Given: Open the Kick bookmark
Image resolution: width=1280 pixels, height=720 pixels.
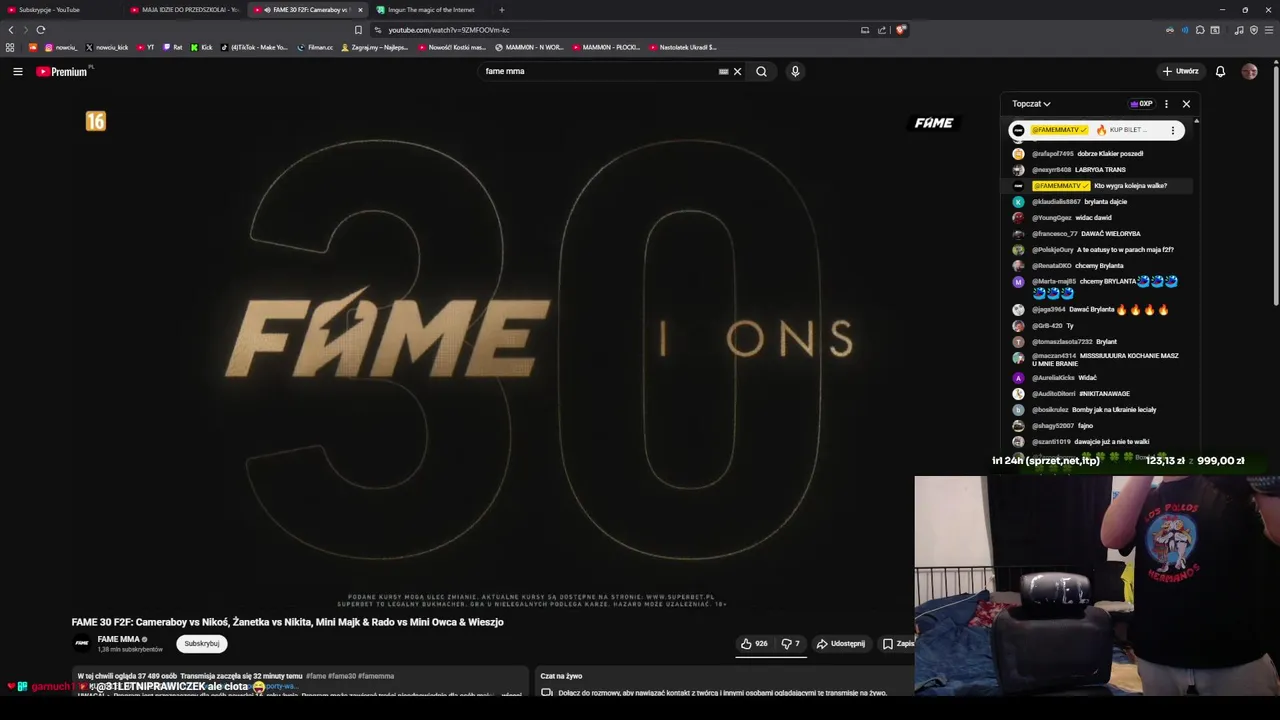Looking at the screenshot, I should click(201, 47).
